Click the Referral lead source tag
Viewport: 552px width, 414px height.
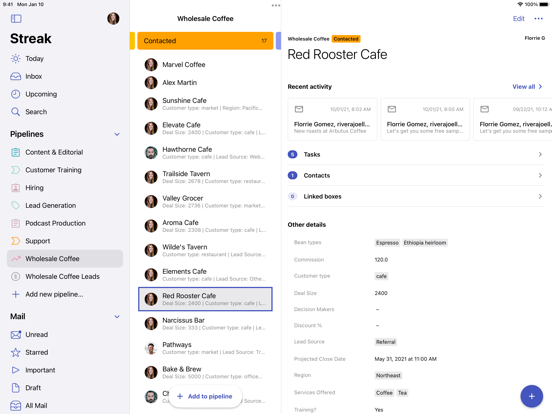[385, 342]
